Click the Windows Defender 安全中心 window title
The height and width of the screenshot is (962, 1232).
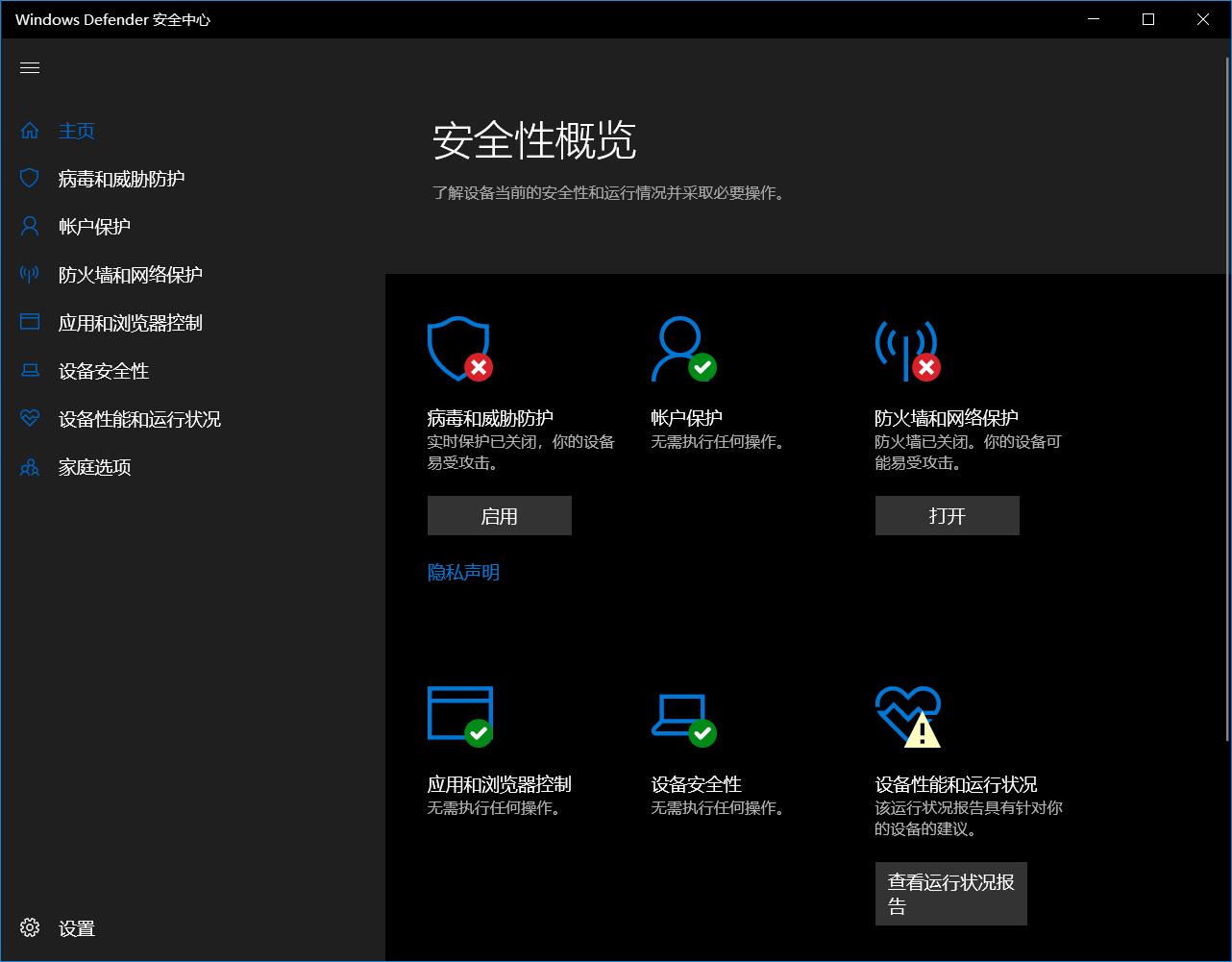pyautogui.click(x=112, y=19)
